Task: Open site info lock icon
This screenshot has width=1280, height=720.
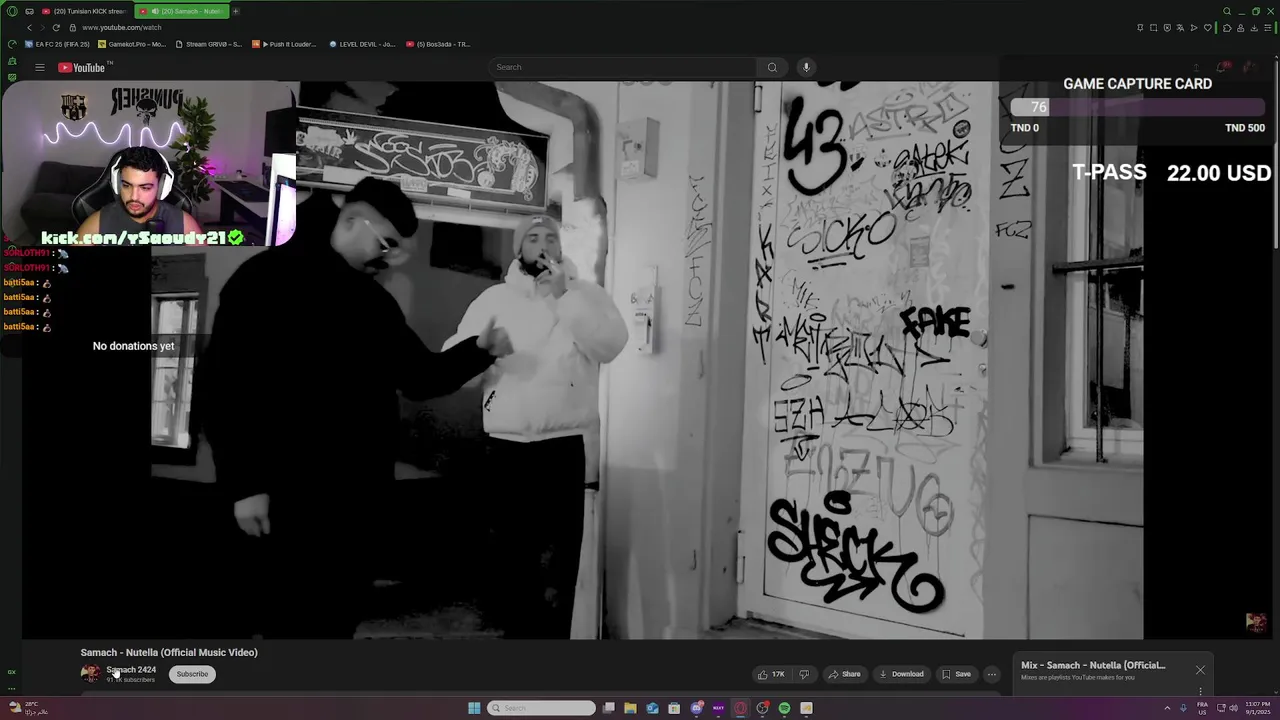Action: (72, 28)
